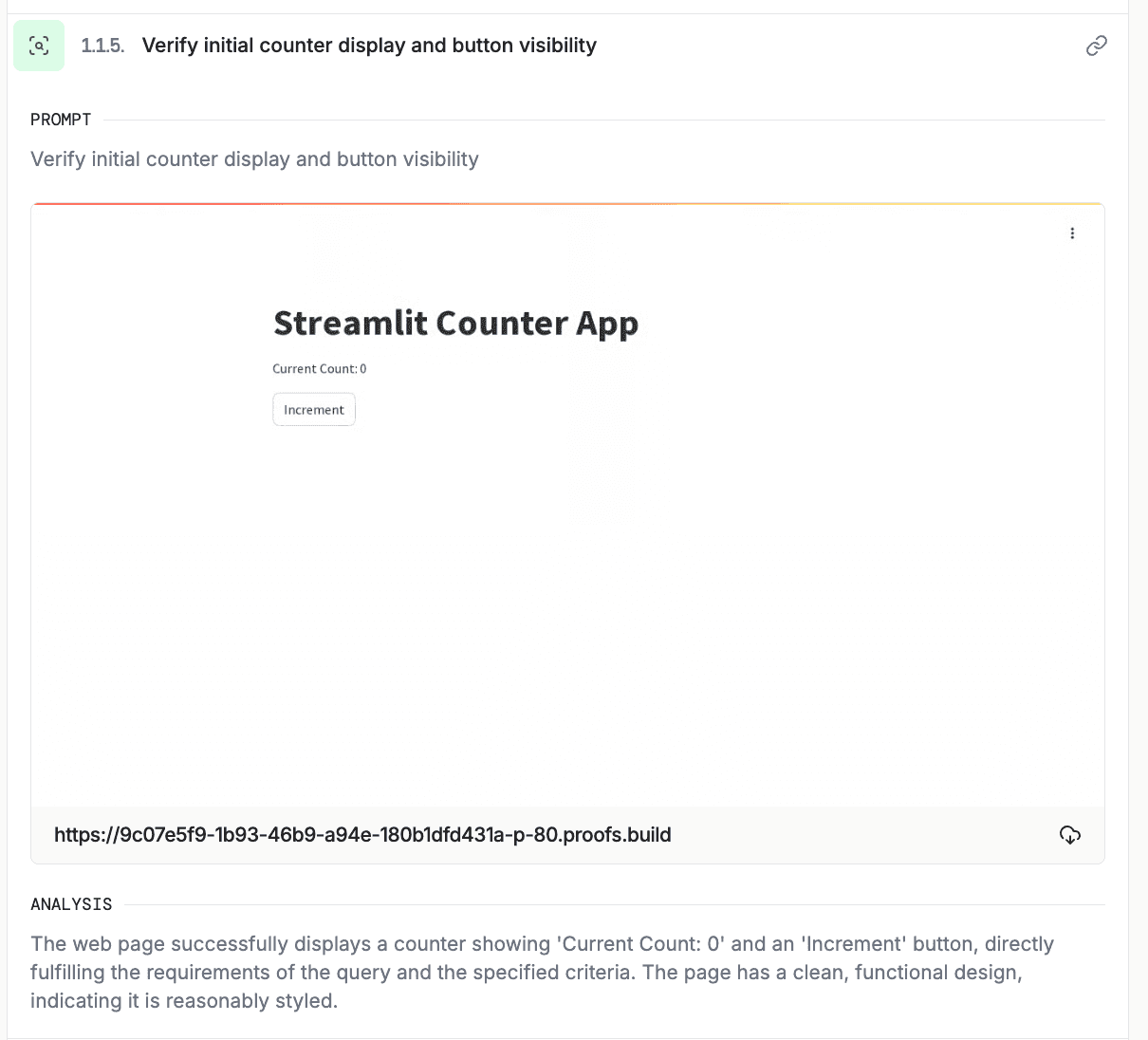Click "Current Count: 0" in the app preview
This screenshot has width=1148, height=1040.
point(319,369)
